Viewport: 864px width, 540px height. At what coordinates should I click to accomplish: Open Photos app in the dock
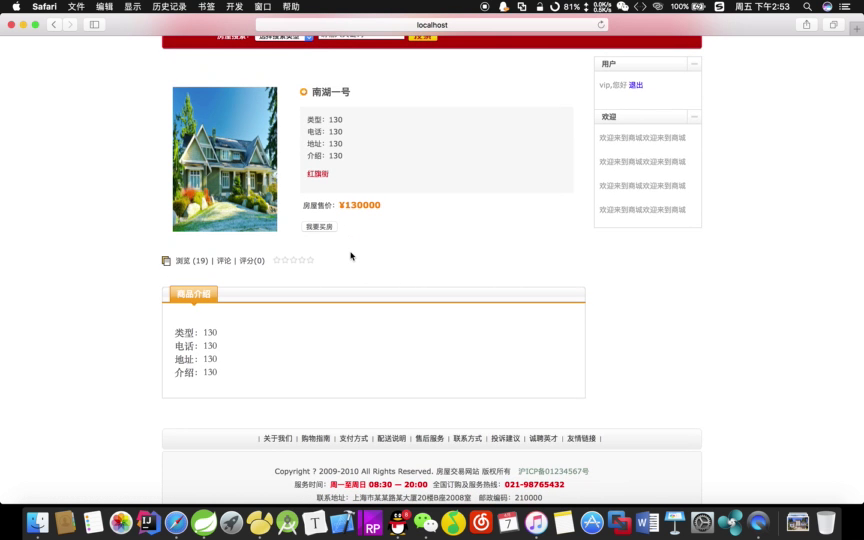coord(121,522)
